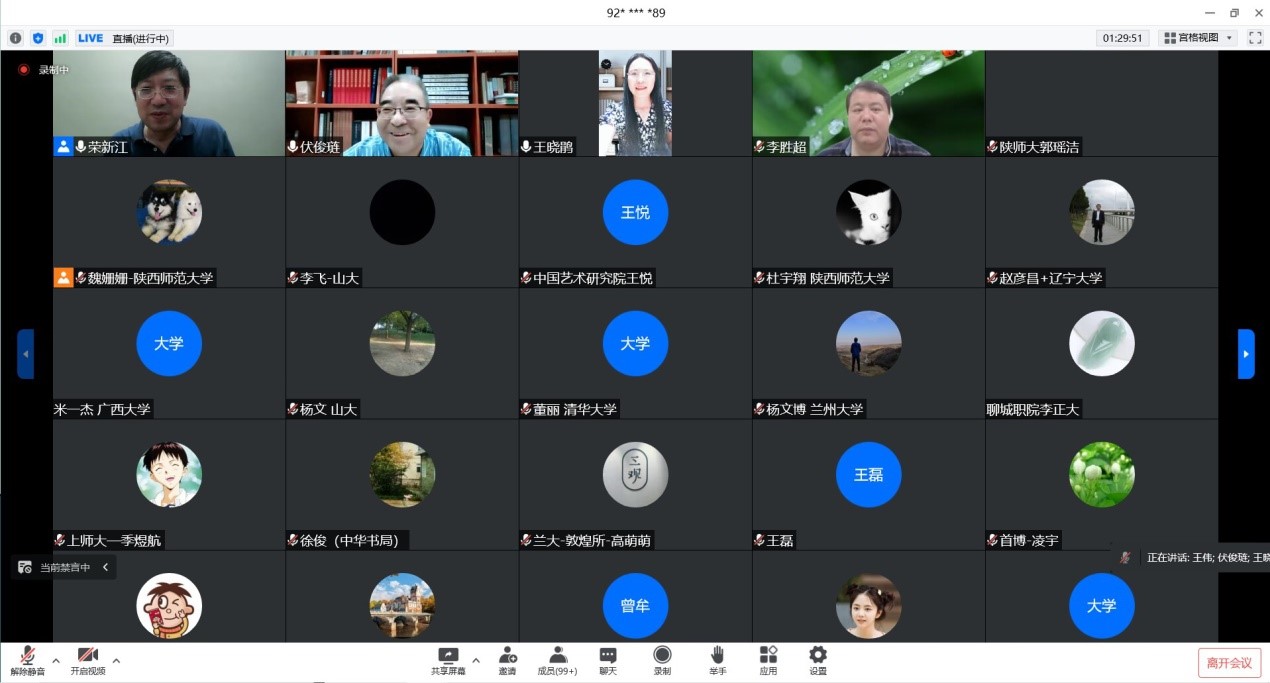This screenshot has width=1270, height=683.
Task: Expand video options arrow beside 开启视频
Action: 116,660
